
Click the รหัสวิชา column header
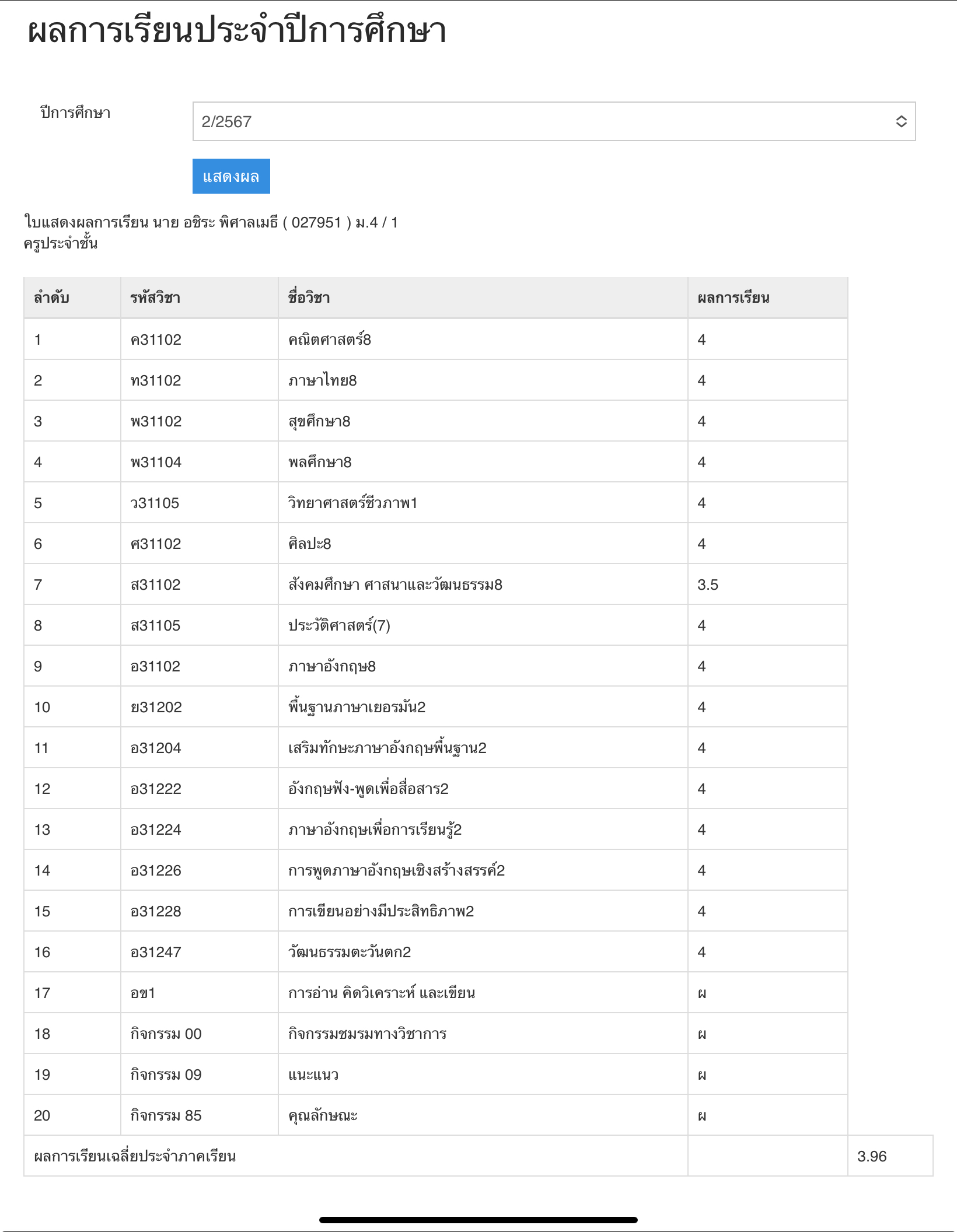tap(155, 298)
